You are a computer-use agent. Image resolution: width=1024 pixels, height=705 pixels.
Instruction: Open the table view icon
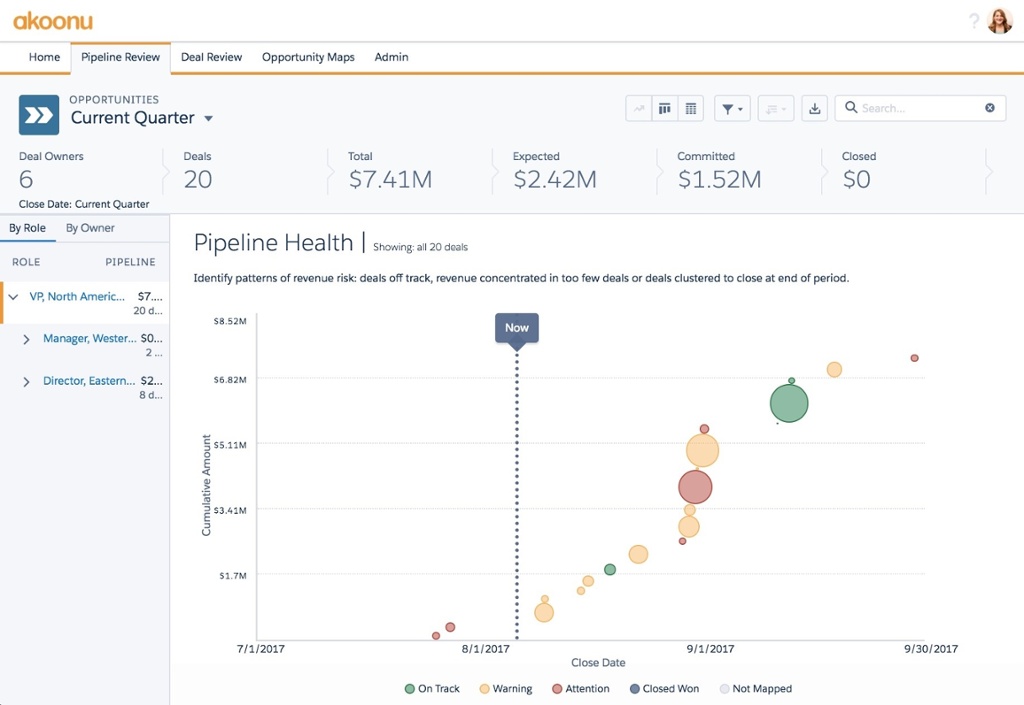click(x=690, y=108)
